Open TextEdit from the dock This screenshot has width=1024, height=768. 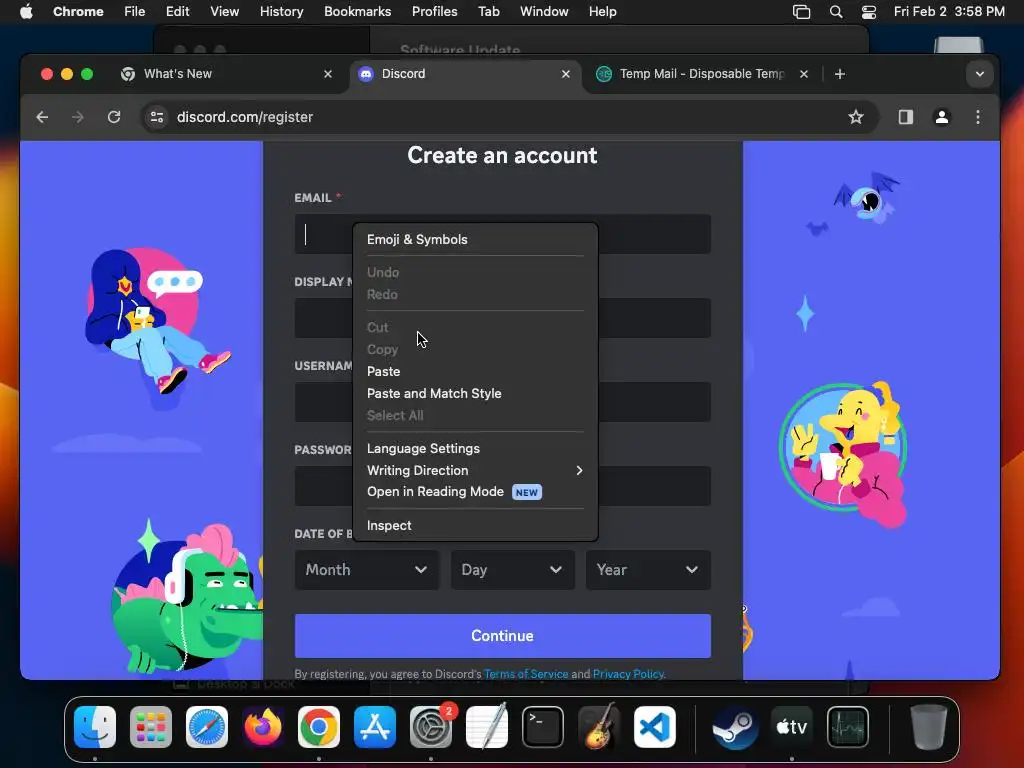tap(487, 727)
